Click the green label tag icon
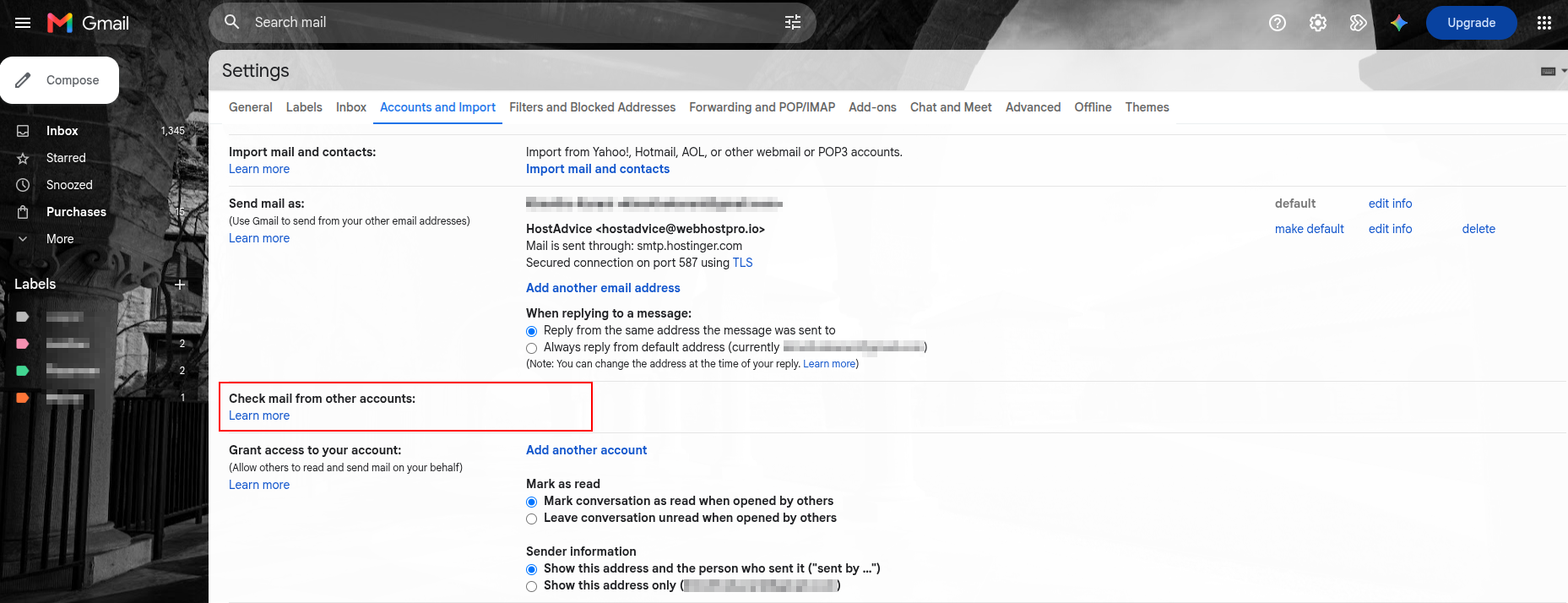This screenshot has width=1568, height=603. 23,371
